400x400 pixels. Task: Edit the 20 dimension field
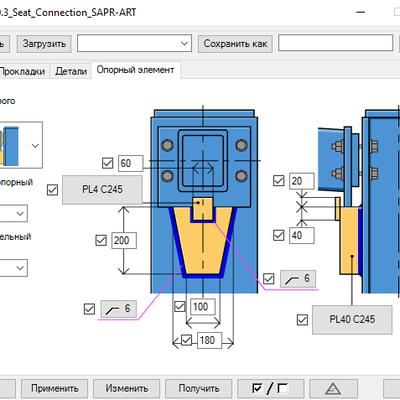point(302,181)
